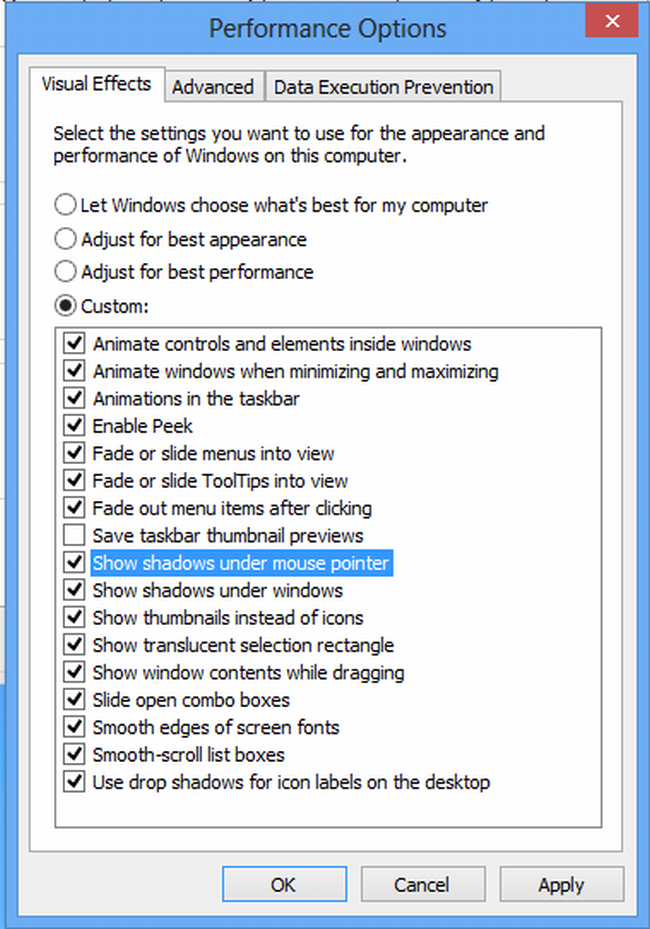Image resolution: width=650 pixels, height=929 pixels.
Task: Uncheck Enable Peek
Action: pyautogui.click(x=74, y=426)
